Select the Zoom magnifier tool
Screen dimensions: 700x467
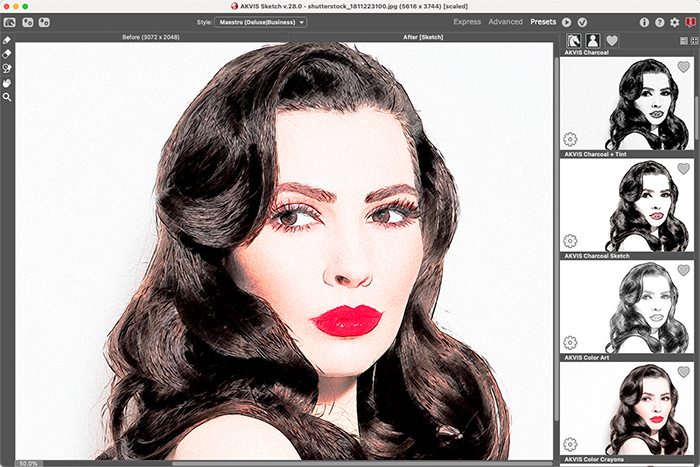pos(7,97)
